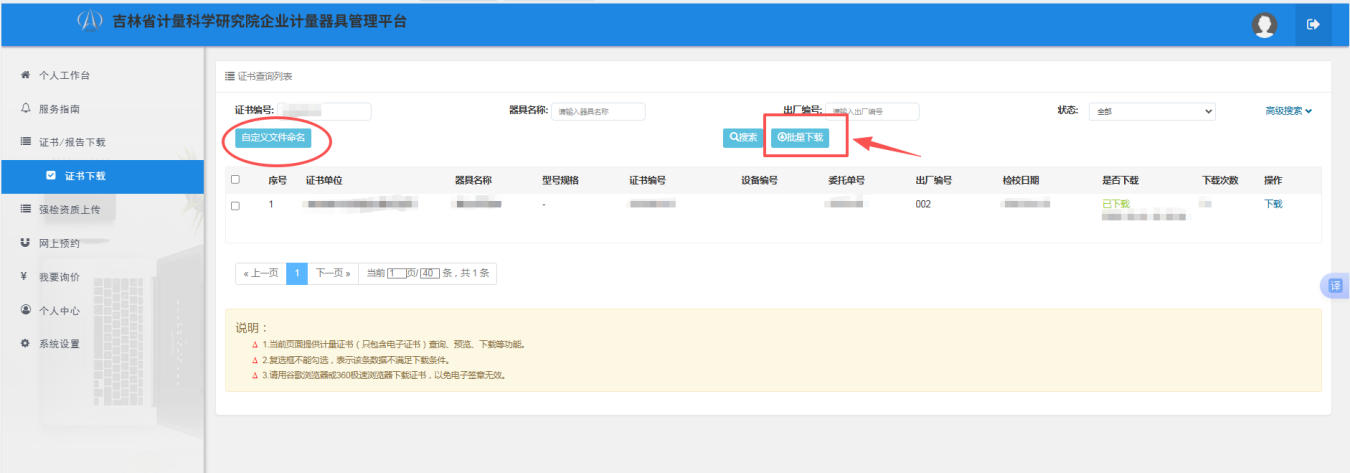Click the home icon beside 个人工作台
1350x473 pixels.
(25, 76)
